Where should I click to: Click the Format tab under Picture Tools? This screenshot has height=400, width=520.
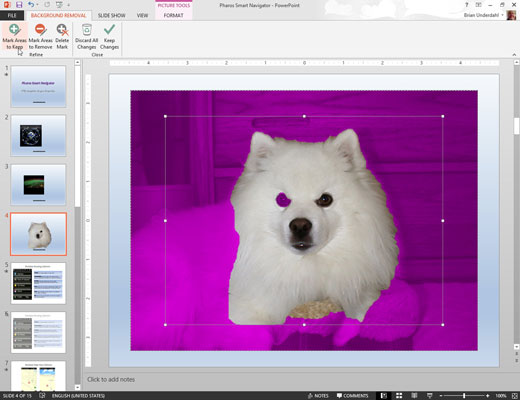point(173,15)
